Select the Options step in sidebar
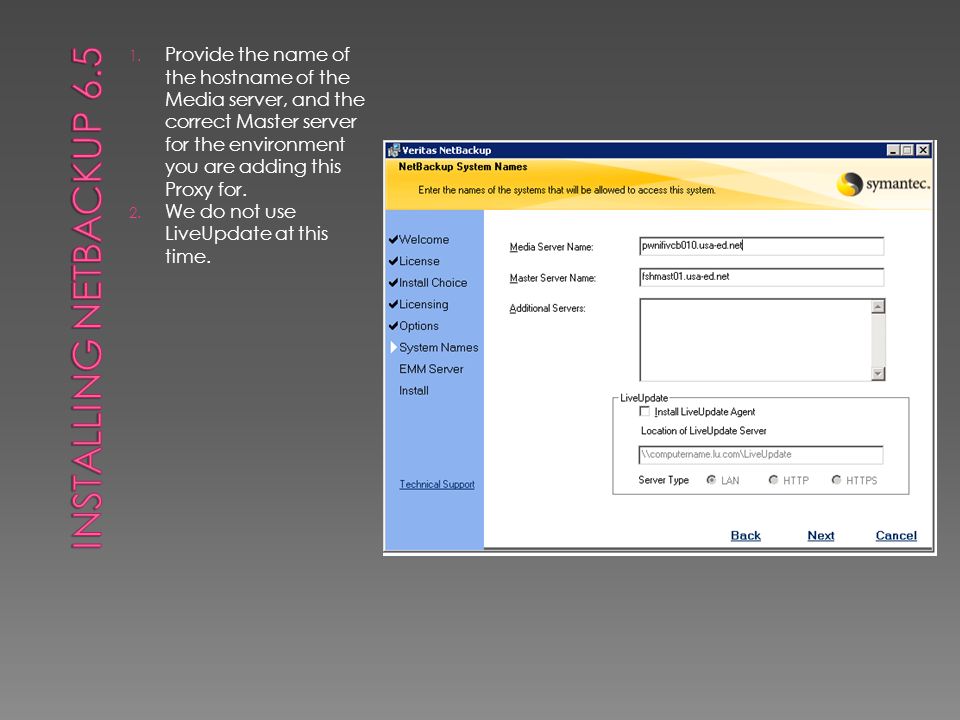This screenshot has width=960, height=720. (419, 326)
